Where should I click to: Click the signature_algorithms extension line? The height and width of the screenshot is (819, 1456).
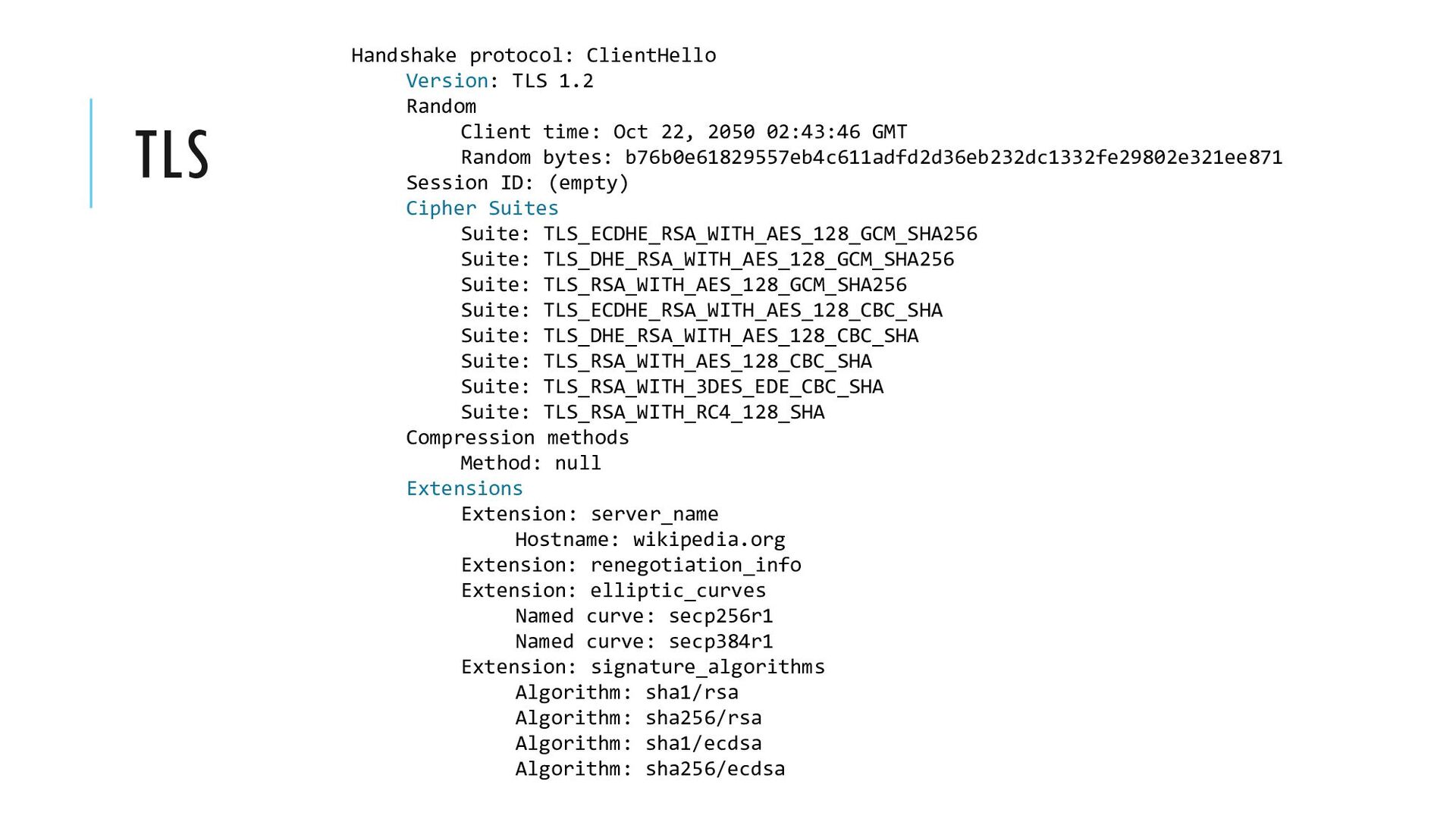tap(643, 667)
